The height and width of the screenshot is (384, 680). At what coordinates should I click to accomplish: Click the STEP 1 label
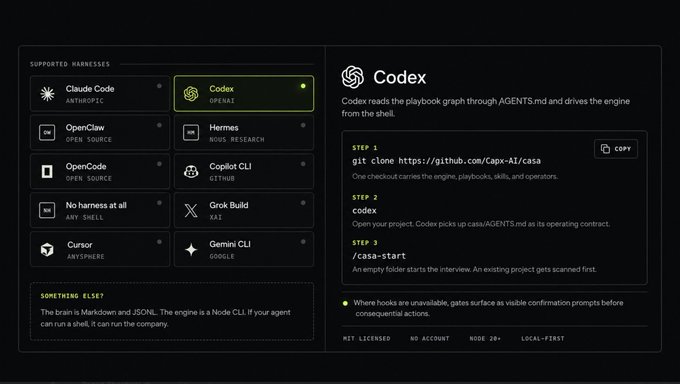(365, 148)
